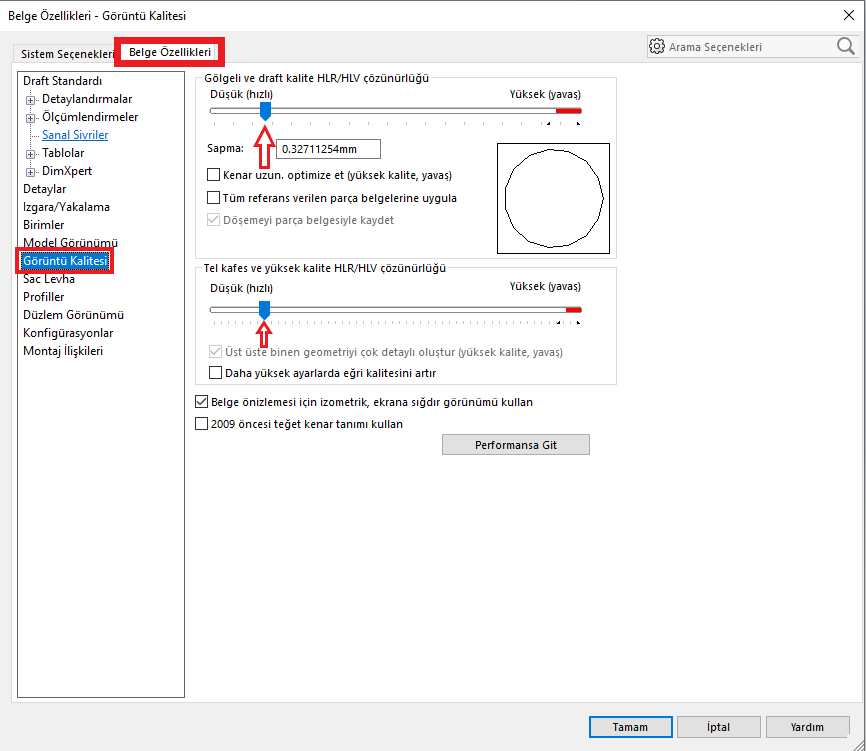Expand the Ölçümlendirmeler tree node
Viewport: 866px width, 751px height.
[30, 117]
